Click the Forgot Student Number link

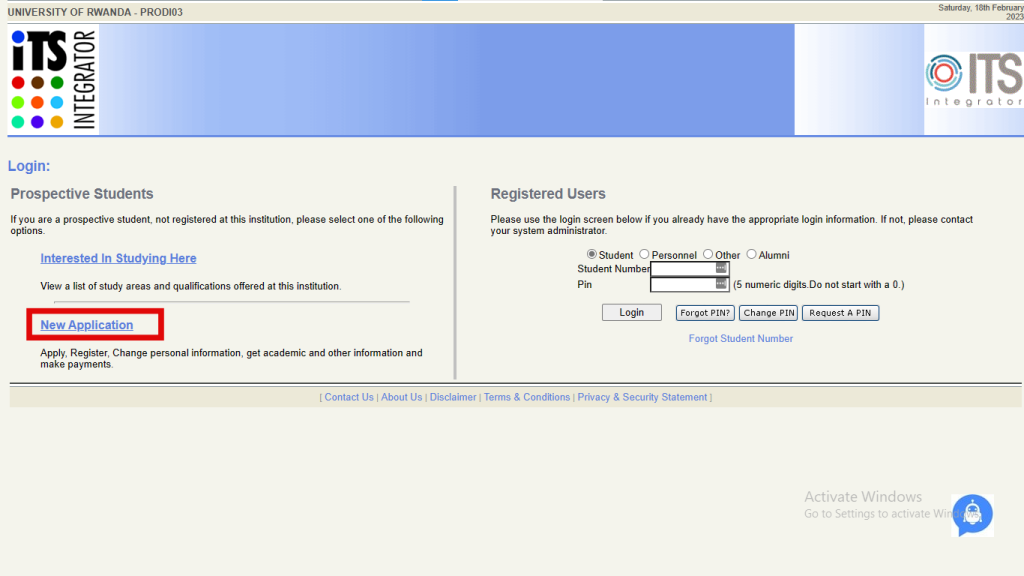(740, 338)
